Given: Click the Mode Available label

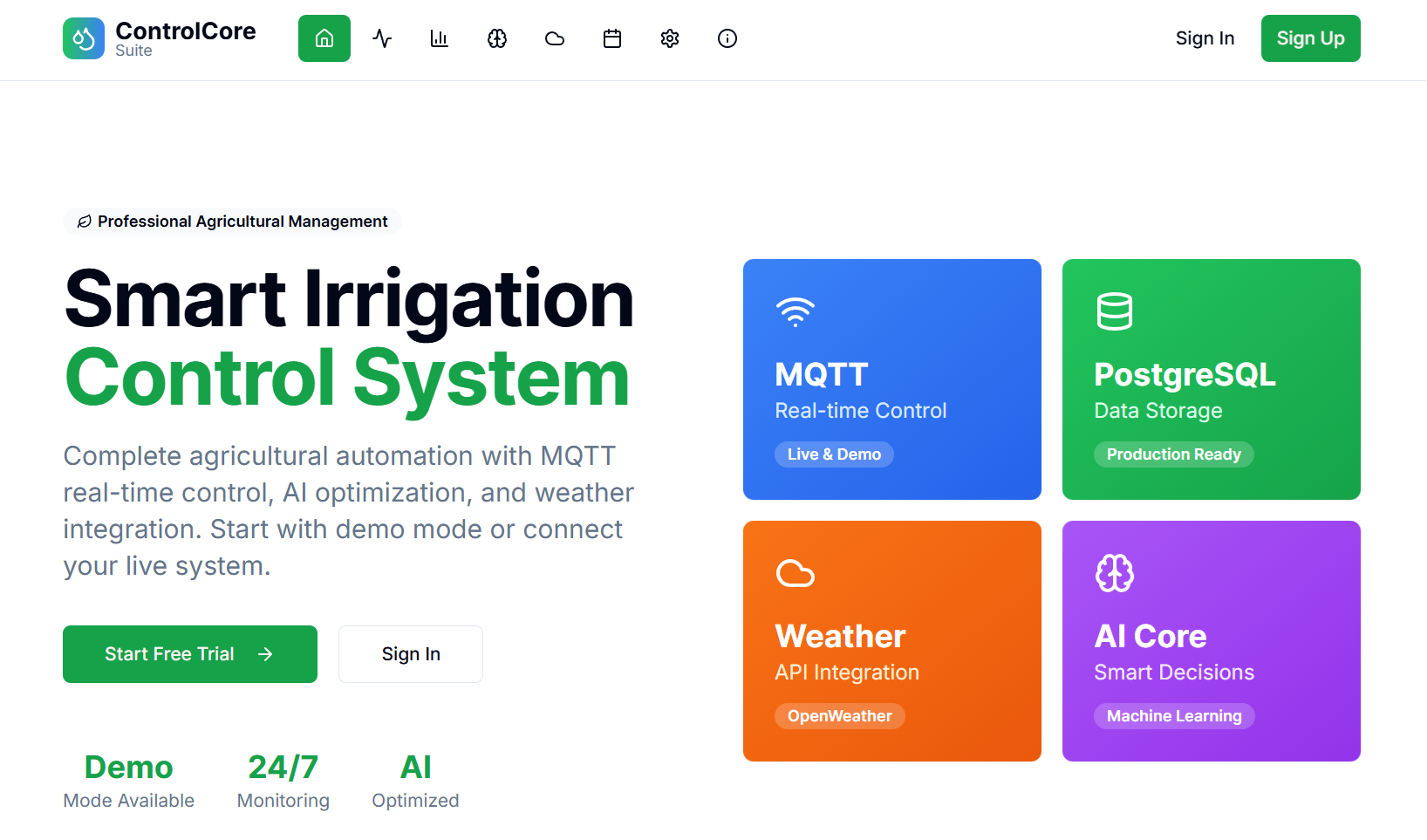Looking at the screenshot, I should 129,801.
